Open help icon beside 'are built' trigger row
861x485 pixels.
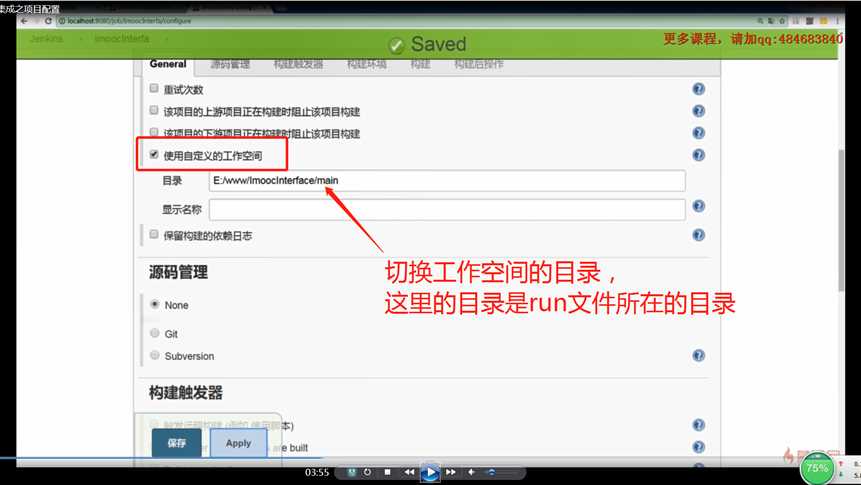pos(698,447)
